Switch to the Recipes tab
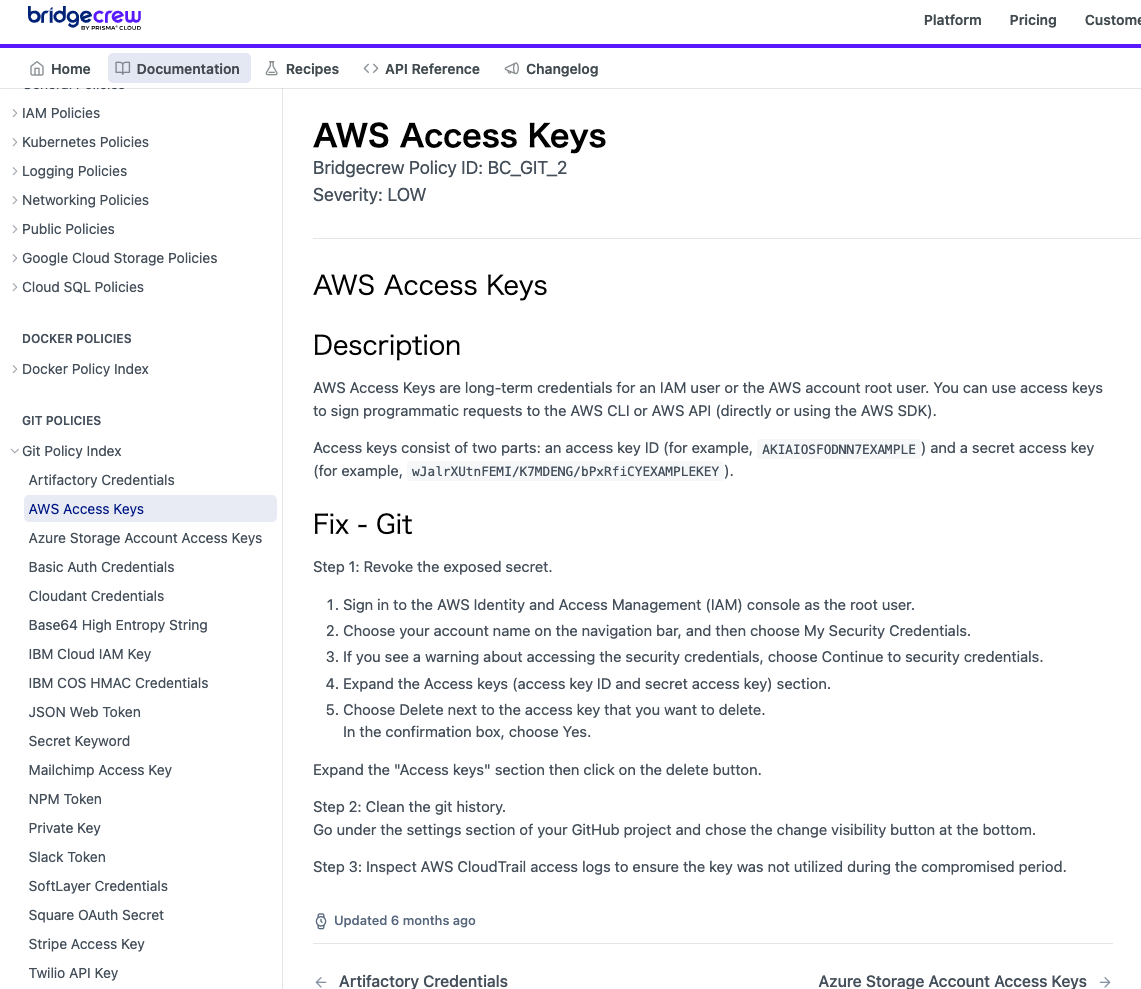Image resolution: width=1141 pixels, height=989 pixels. click(302, 68)
